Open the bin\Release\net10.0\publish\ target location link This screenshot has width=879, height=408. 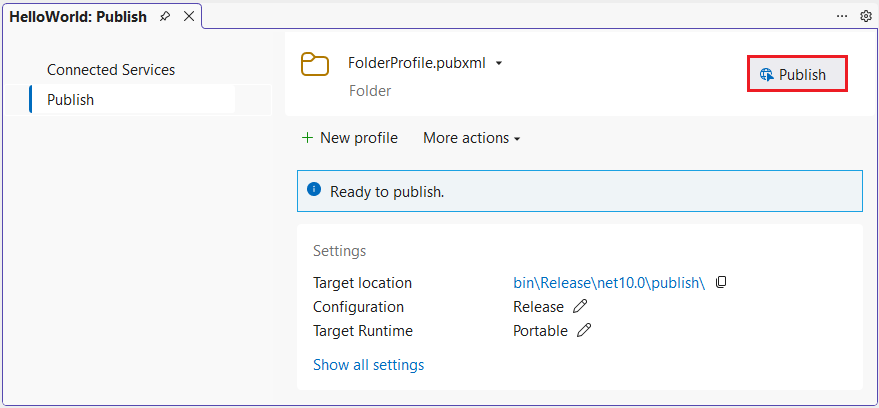[x=609, y=283]
